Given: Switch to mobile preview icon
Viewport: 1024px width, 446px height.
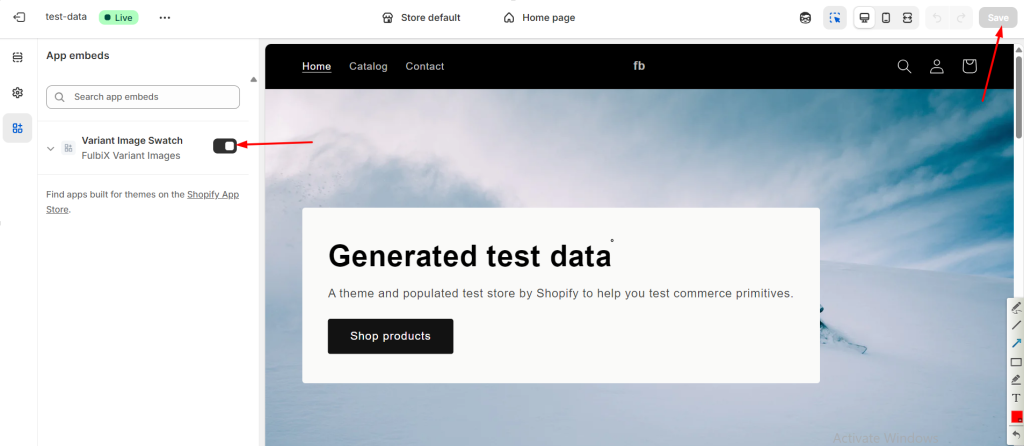Looking at the screenshot, I should pos(885,18).
